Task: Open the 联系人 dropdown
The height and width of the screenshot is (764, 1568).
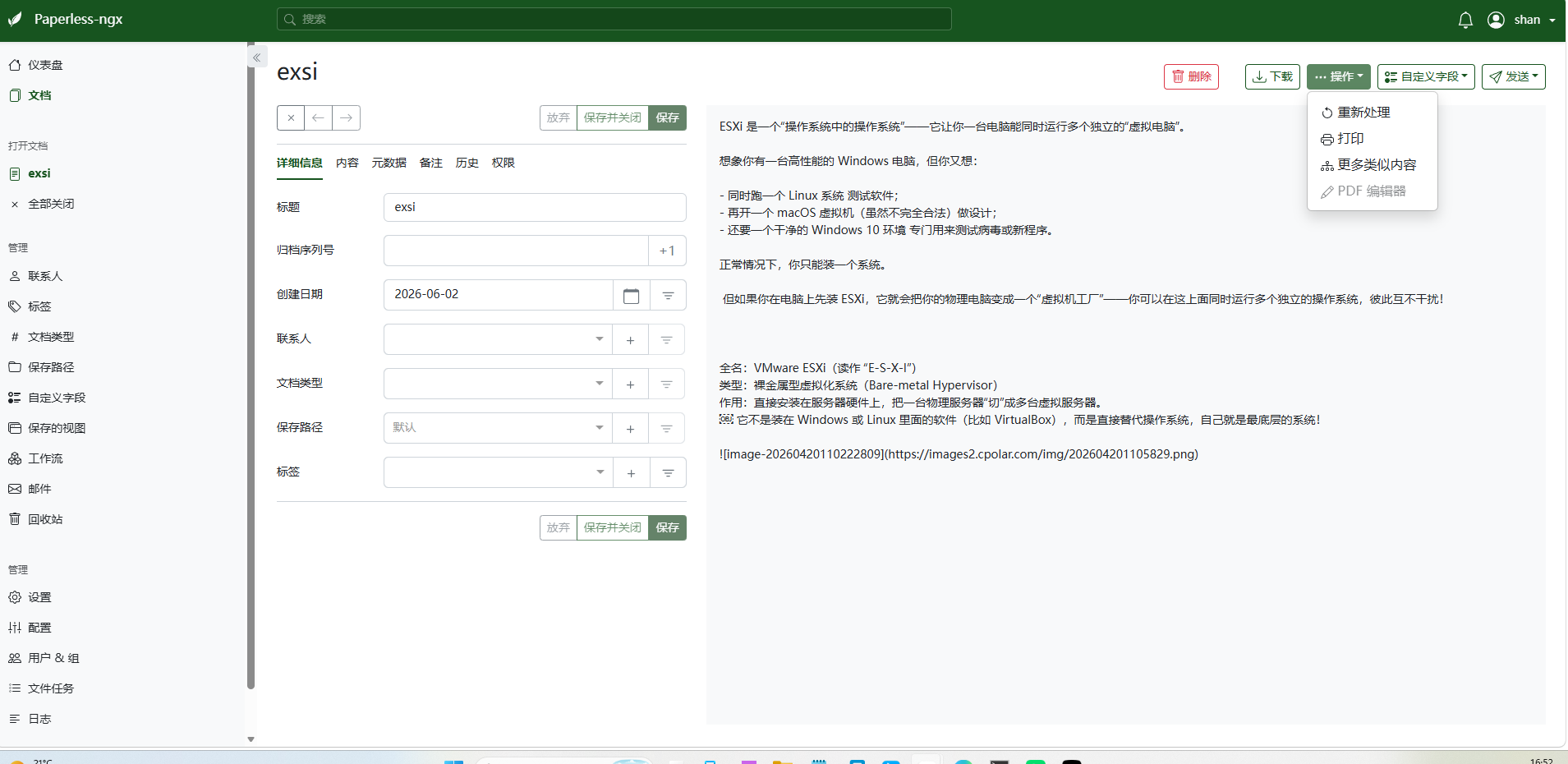Action: pyautogui.click(x=498, y=339)
